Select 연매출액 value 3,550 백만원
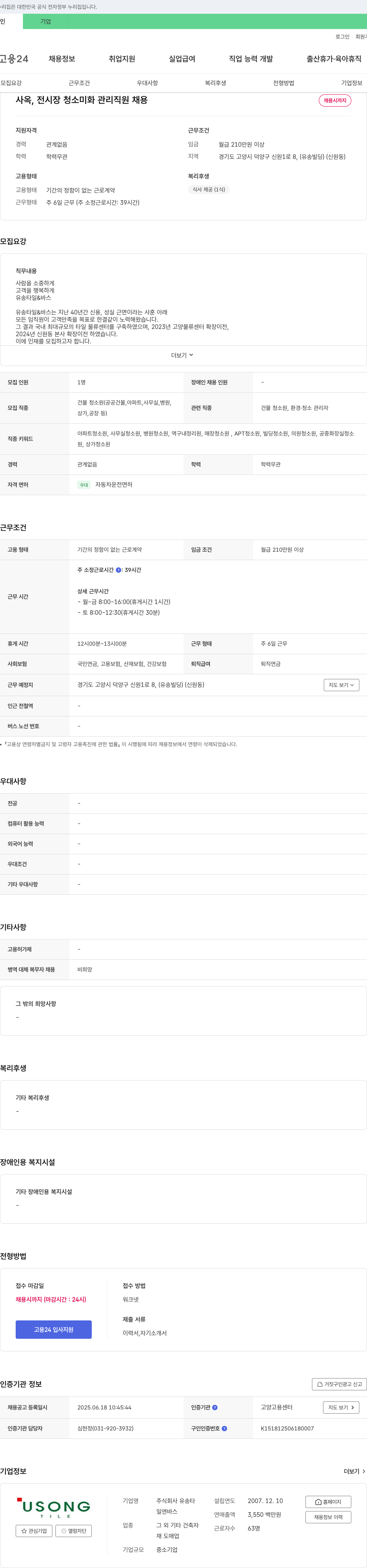 click(x=264, y=1515)
